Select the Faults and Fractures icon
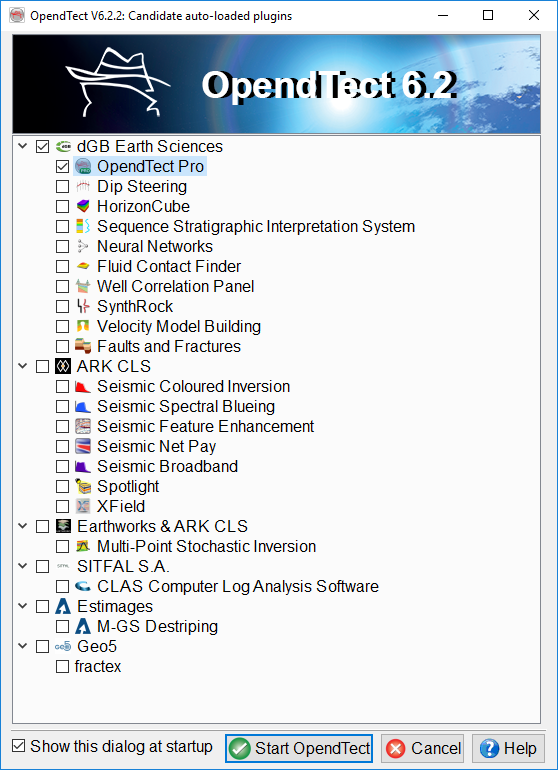Viewport: 558px width, 770px height. 83,347
